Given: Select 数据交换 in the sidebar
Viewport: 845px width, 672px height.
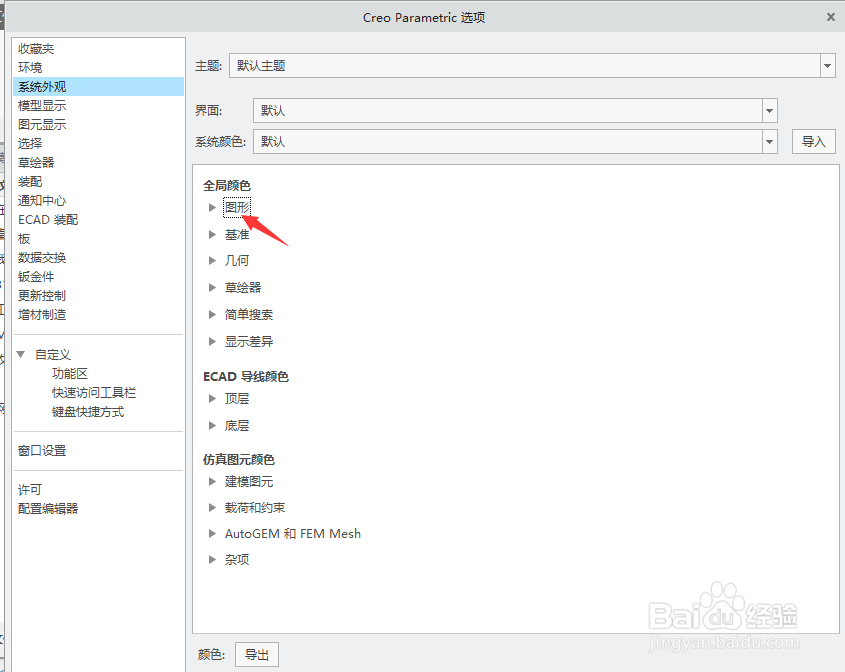Looking at the screenshot, I should 42,258.
